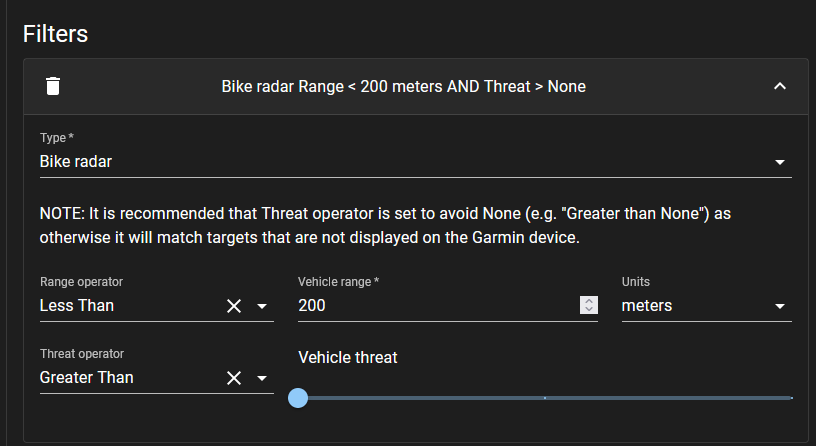Click the Greater Than threat operator value
This screenshot has width=816, height=446.
tap(86, 378)
